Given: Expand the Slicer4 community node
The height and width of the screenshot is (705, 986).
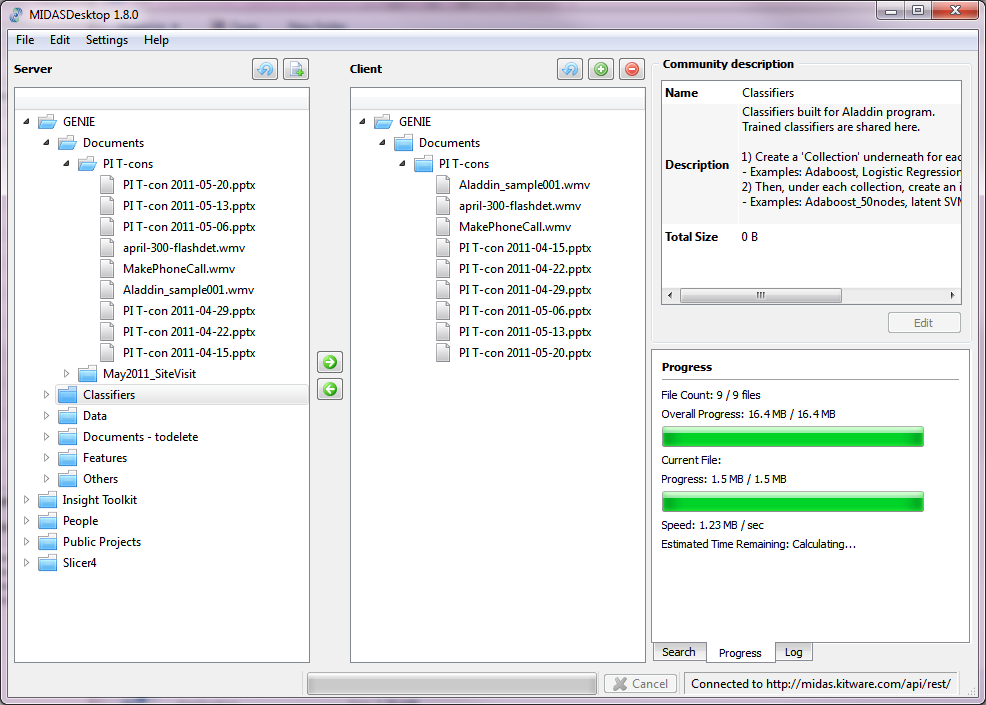Looking at the screenshot, I should [x=27, y=563].
